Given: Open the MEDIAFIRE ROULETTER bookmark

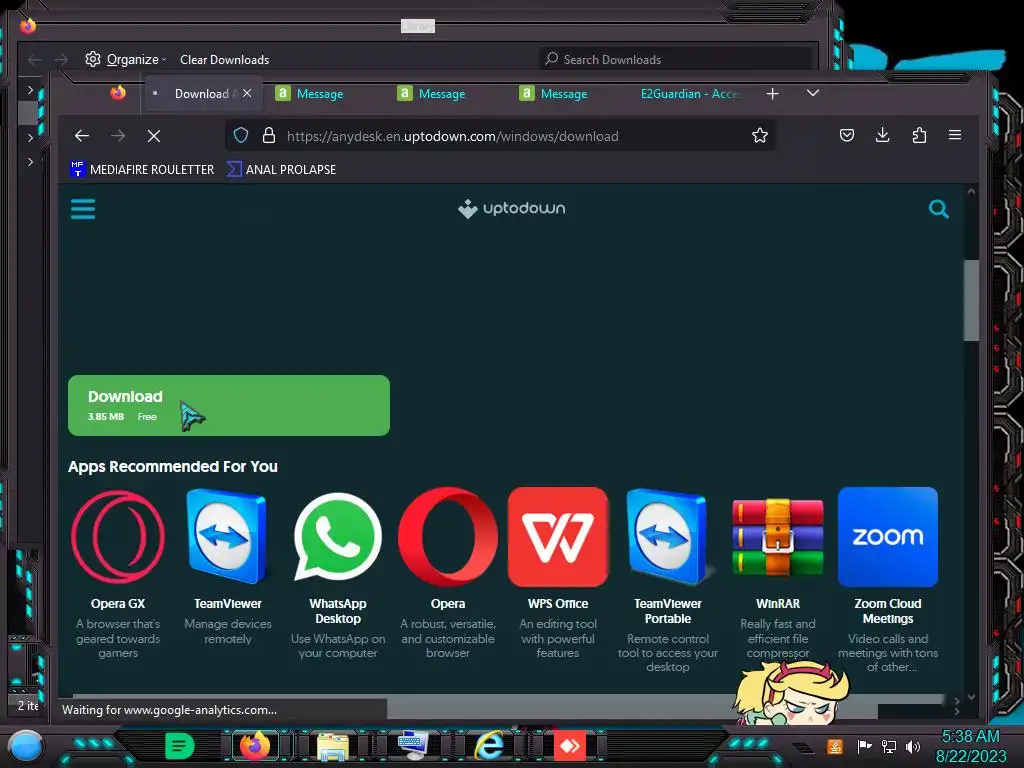Looking at the screenshot, I should [x=142, y=169].
